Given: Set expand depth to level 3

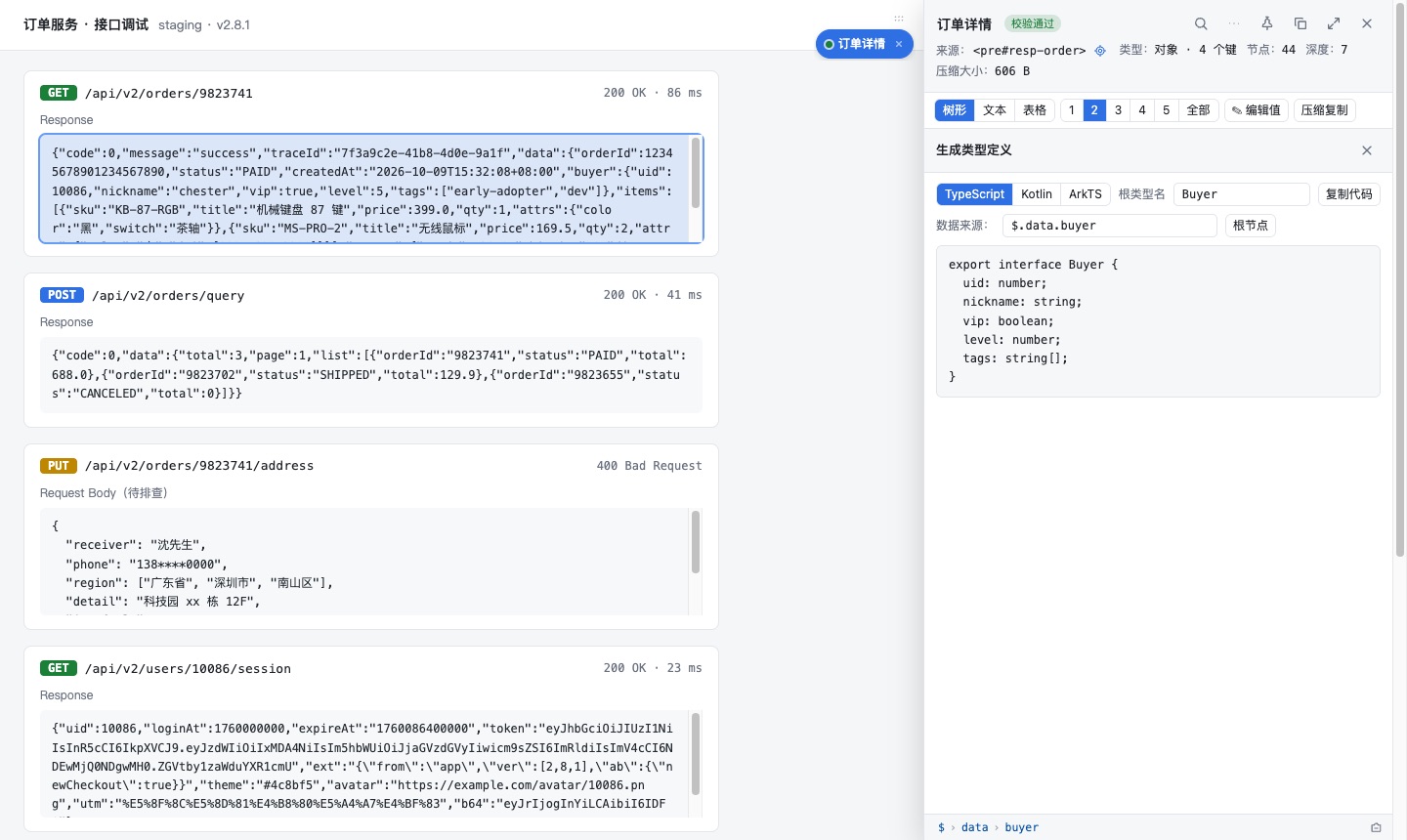Looking at the screenshot, I should pyautogui.click(x=1119, y=110).
